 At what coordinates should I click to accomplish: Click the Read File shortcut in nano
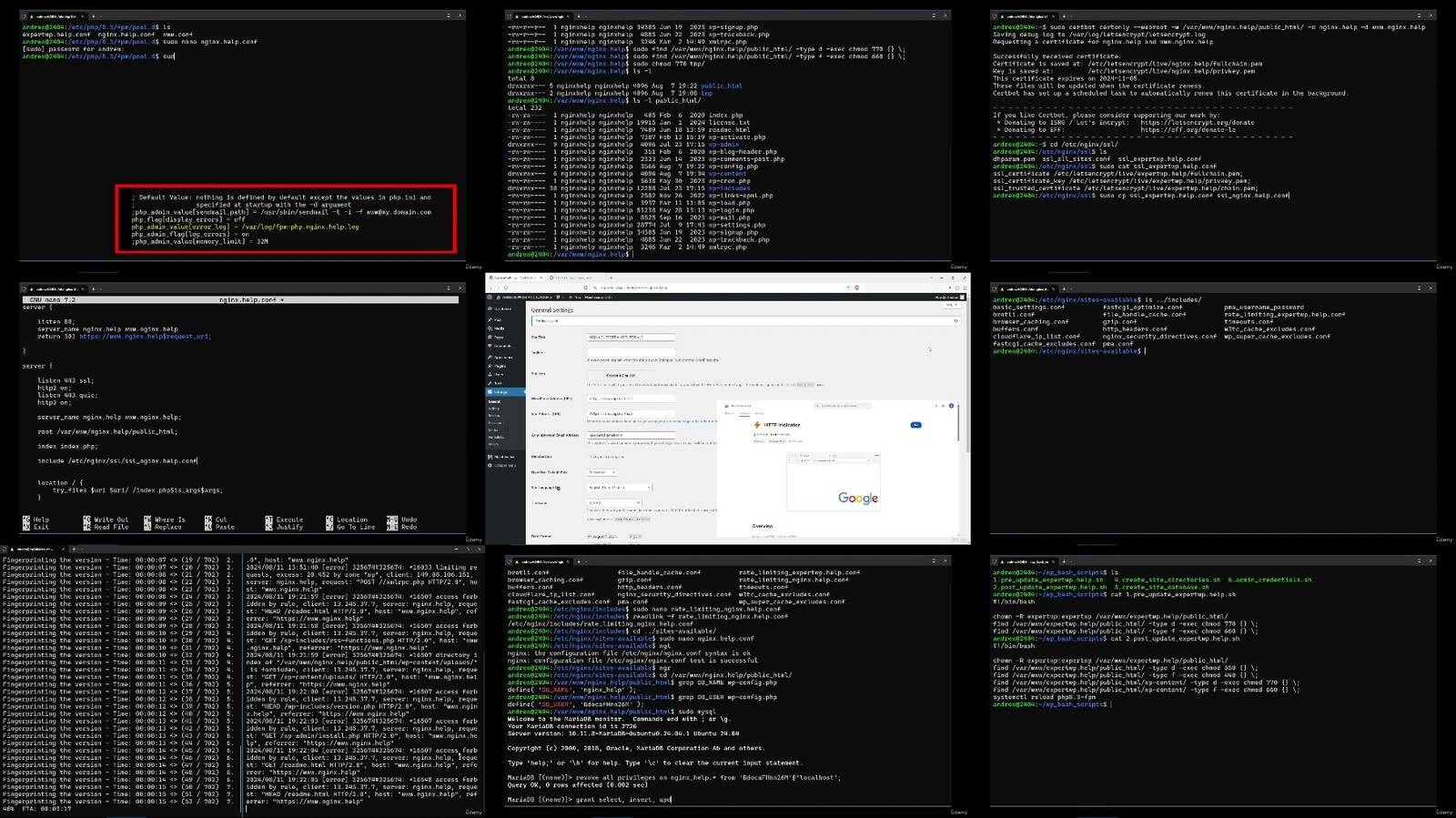(104, 527)
